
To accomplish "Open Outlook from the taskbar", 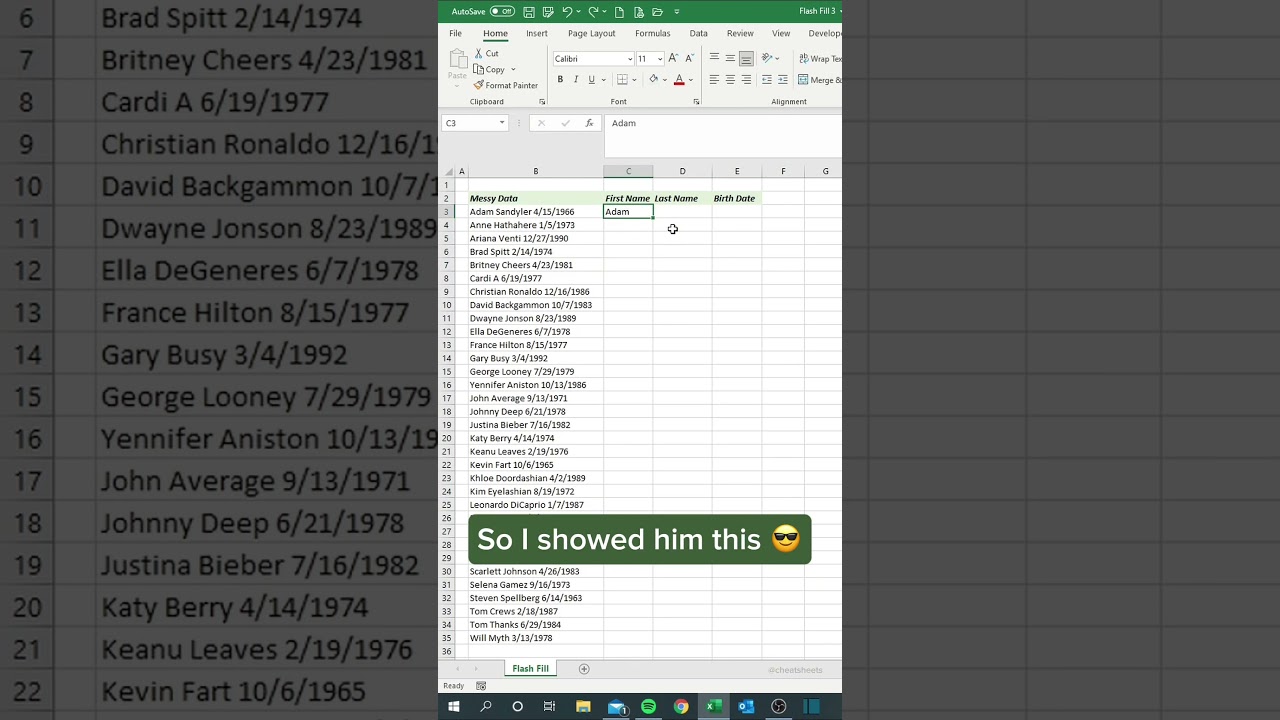I will 746,707.
